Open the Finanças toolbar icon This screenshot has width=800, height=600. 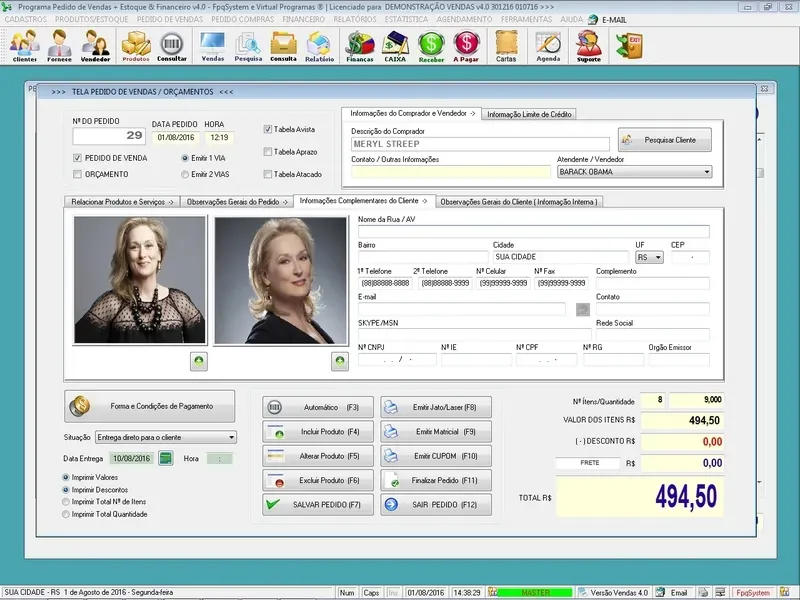pos(360,46)
